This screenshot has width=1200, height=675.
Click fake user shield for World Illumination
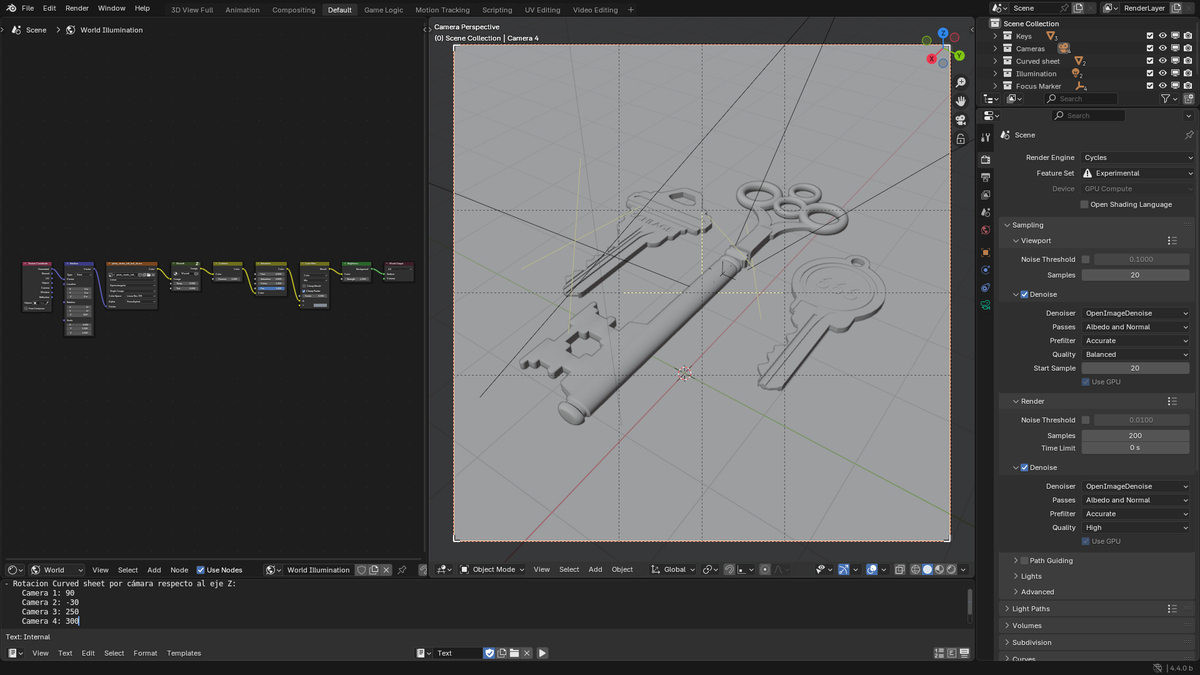click(x=362, y=570)
